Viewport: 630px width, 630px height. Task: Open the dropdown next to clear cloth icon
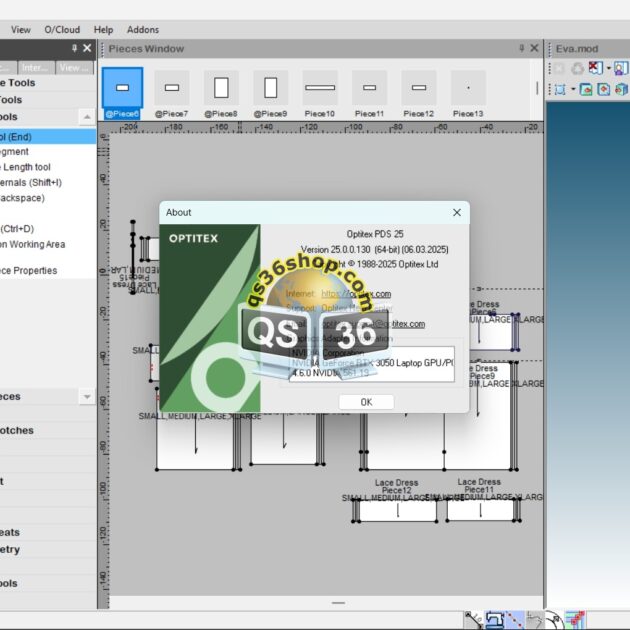[609, 68]
